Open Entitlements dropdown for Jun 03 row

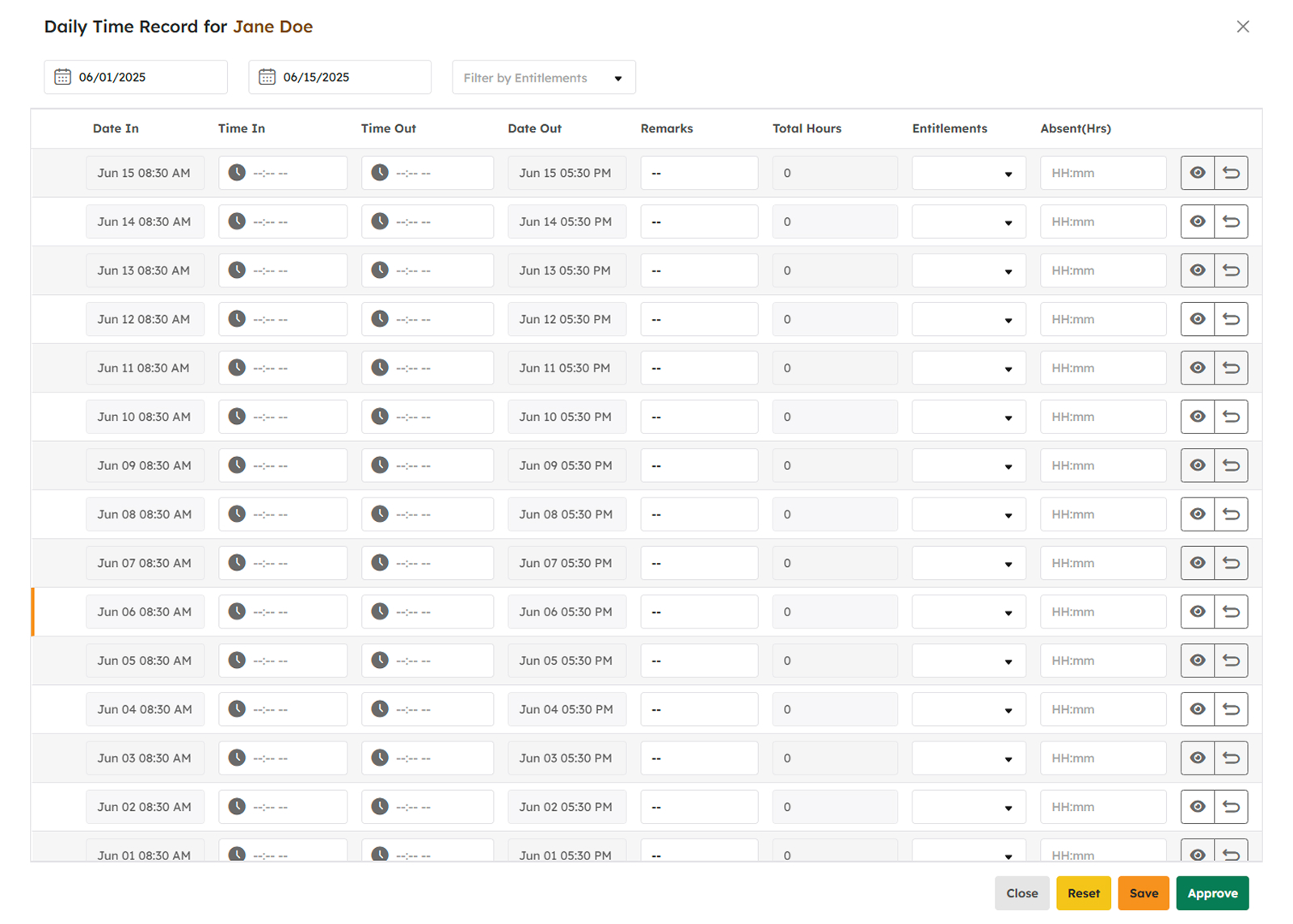pos(969,758)
